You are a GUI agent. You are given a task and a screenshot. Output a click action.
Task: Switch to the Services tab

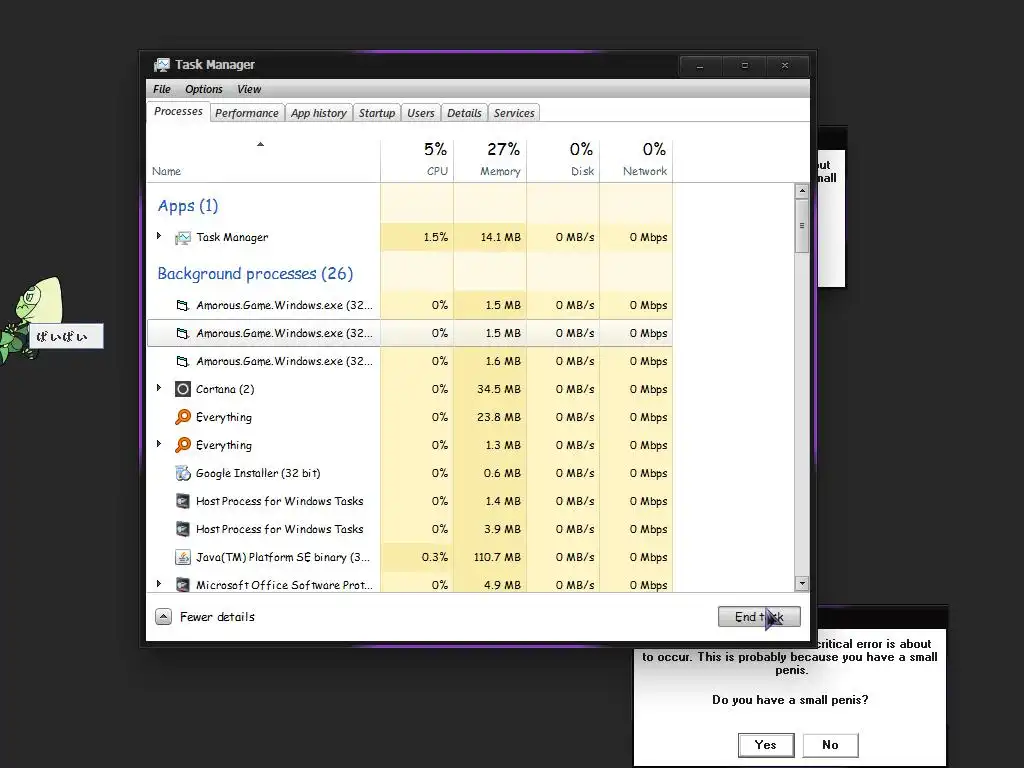click(x=514, y=113)
